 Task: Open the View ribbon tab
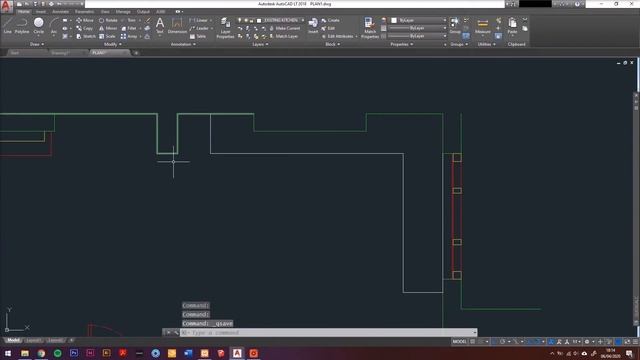105,11
